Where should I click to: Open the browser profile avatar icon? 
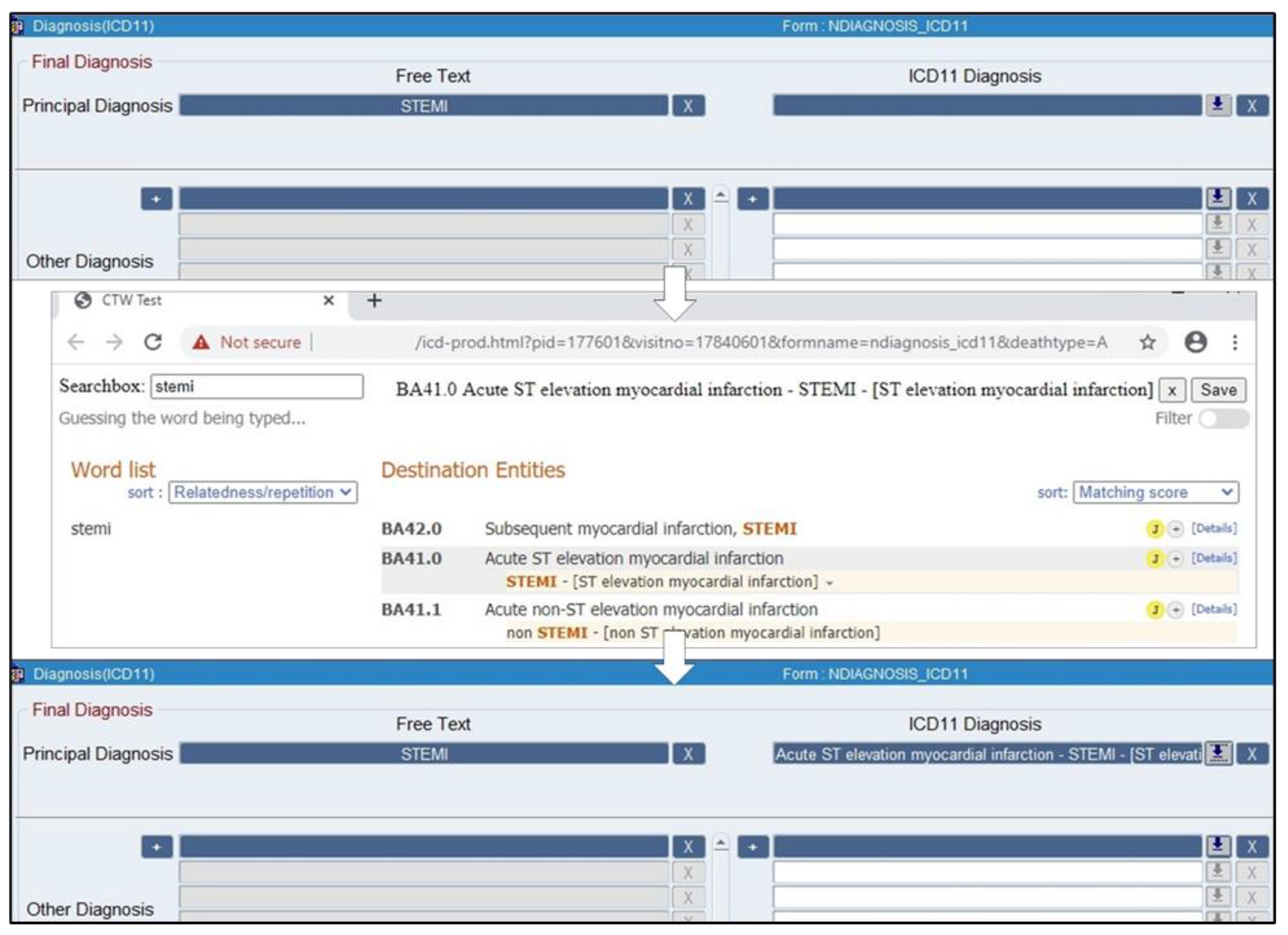(x=1195, y=342)
